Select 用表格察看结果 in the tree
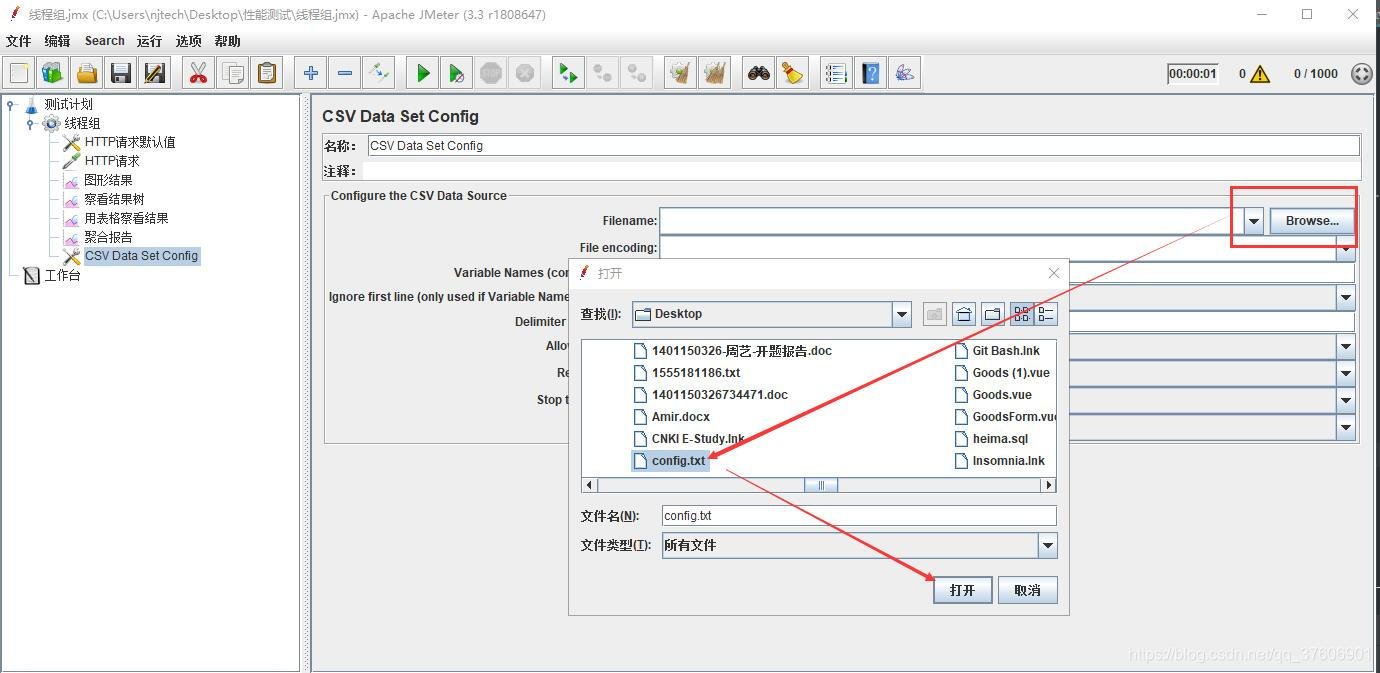The height and width of the screenshot is (673, 1380). [126, 218]
